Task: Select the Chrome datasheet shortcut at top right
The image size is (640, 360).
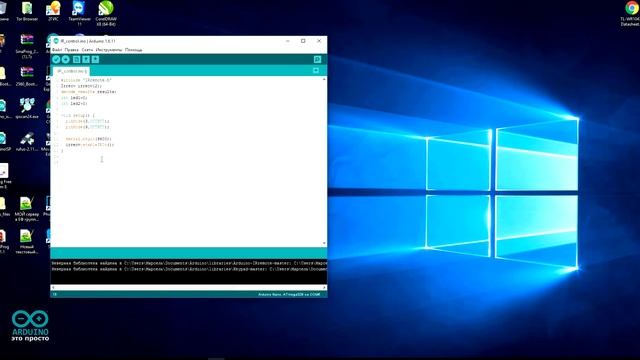Action: 631,14
